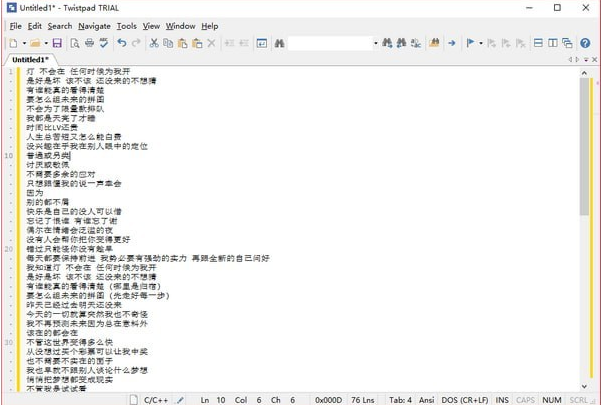This screenshot has height=405, width=601.
Task: Redo the last undone edit
Action: 136,43
